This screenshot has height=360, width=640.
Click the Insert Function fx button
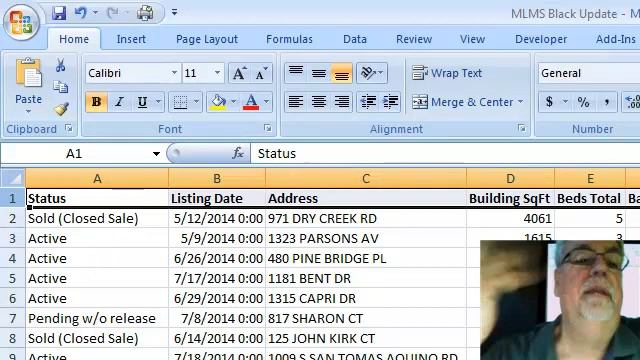[x=238, y=153]
